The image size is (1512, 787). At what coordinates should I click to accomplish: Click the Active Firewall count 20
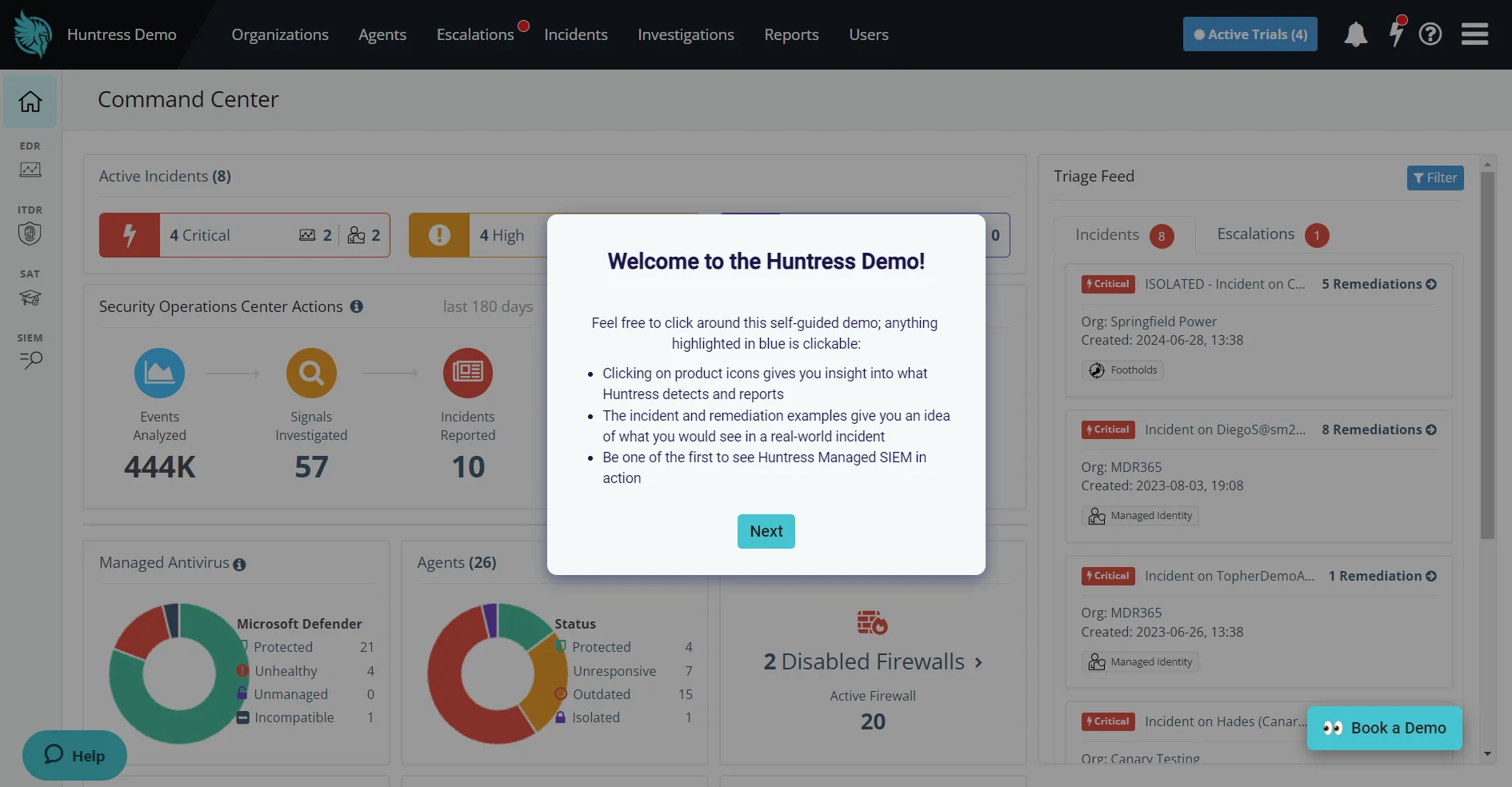[x=873, y=721]
